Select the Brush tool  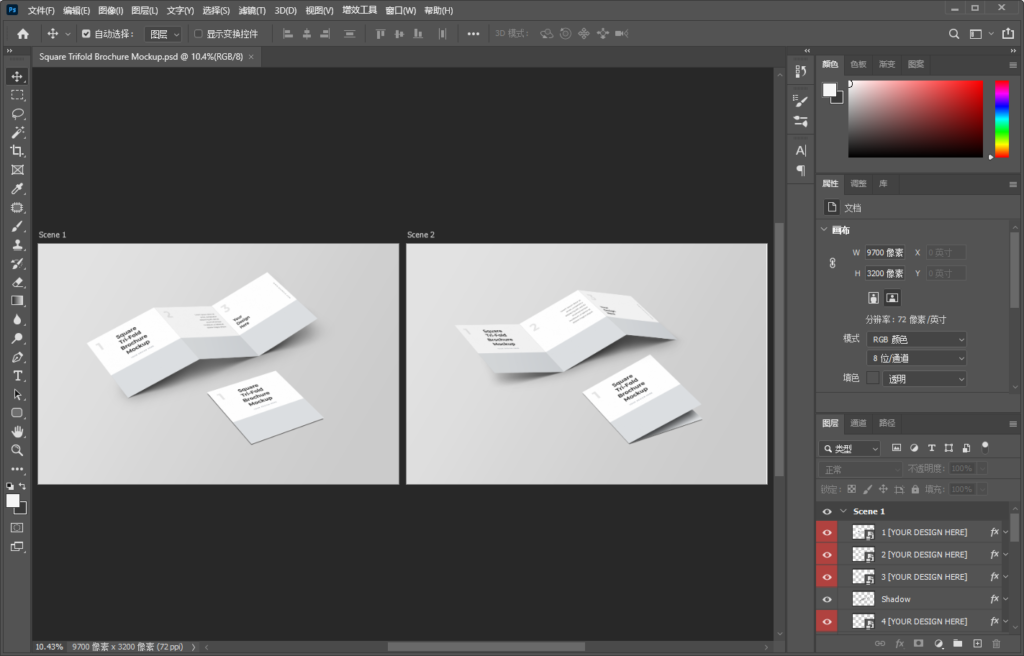point(17,226)
